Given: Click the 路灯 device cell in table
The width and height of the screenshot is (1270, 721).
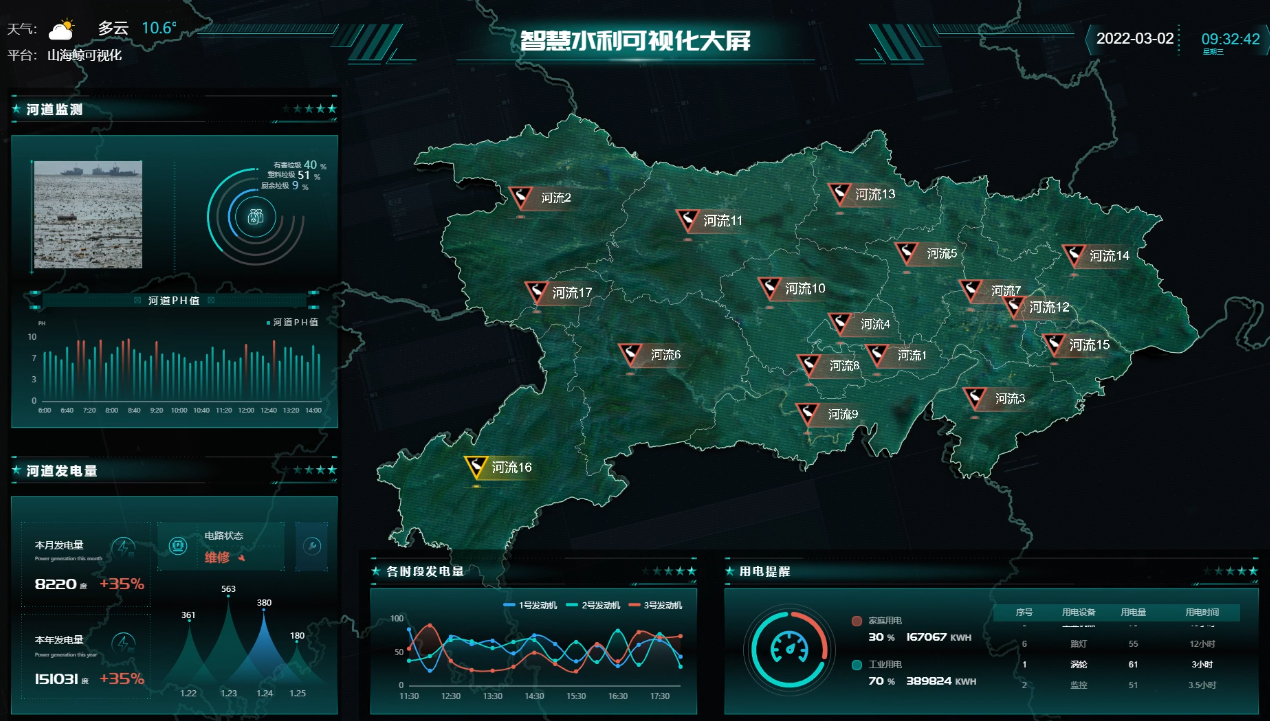Looking at the screenshot, I should tap(1078, 644).
